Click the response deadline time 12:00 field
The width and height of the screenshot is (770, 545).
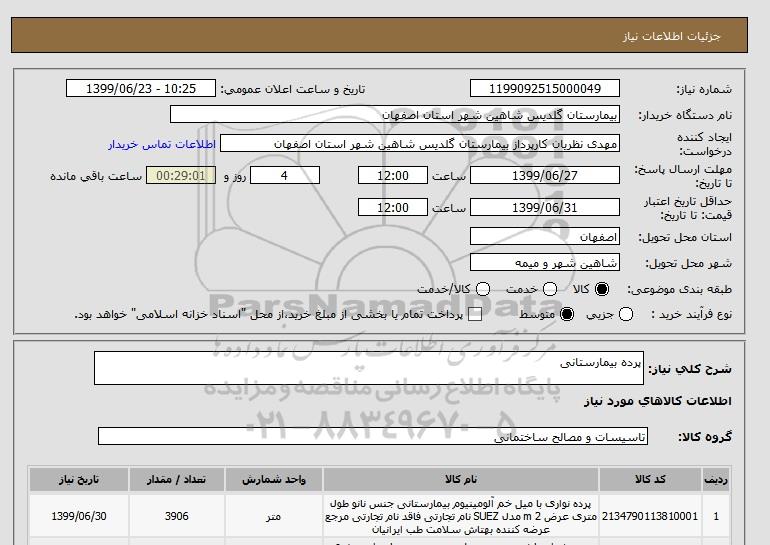pos(393,175)
